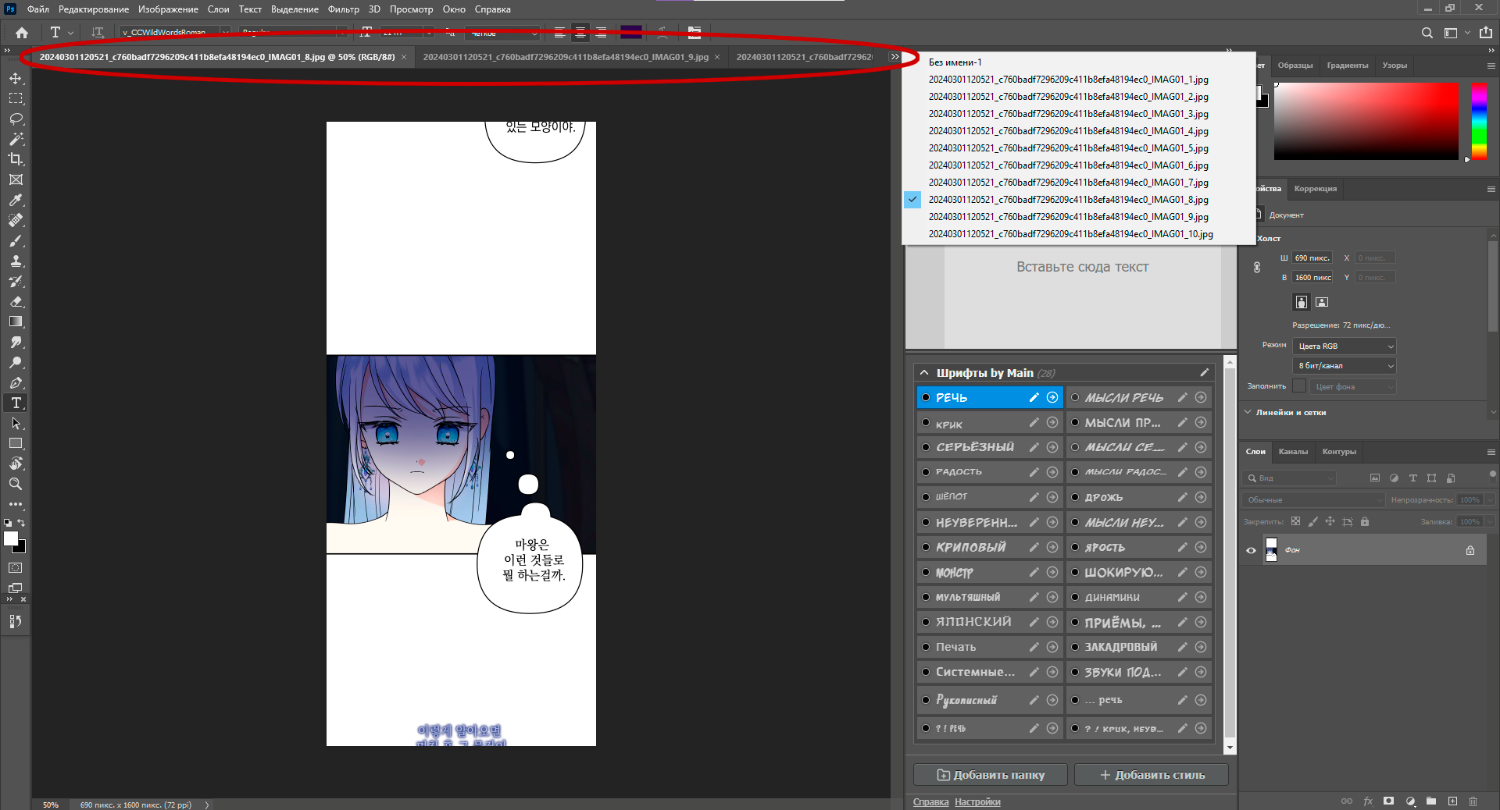Click the Добавить папку button
The image size is (1500, 810).
click(990, 774)
